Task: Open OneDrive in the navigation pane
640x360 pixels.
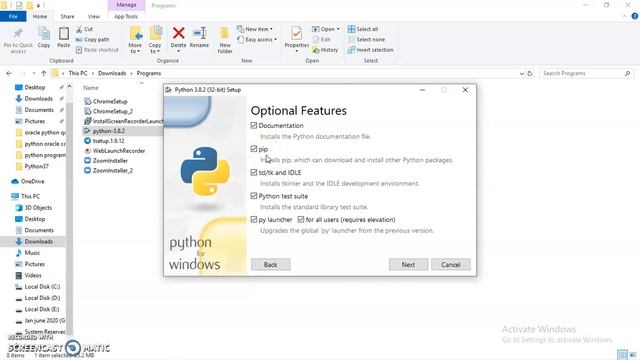Action: 28,181
